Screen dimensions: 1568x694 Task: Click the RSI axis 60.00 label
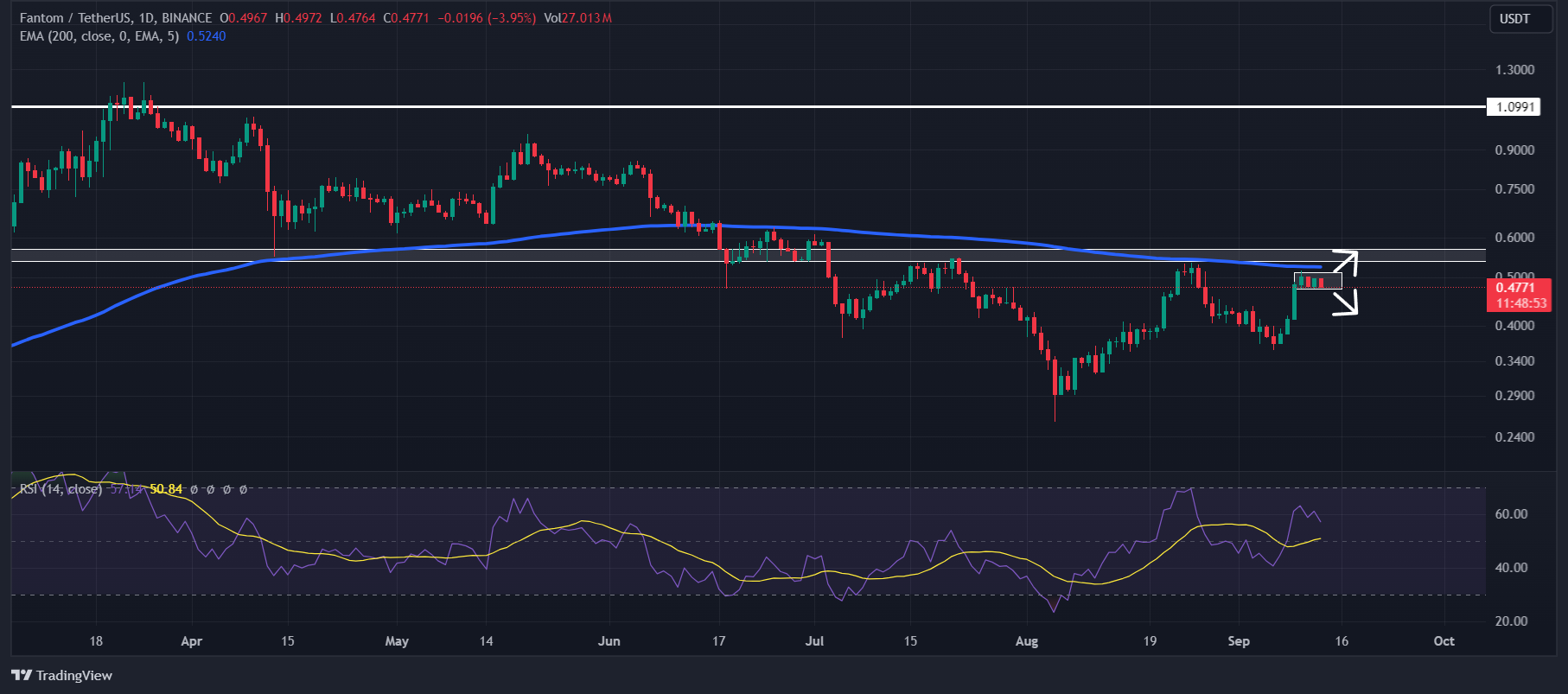1511,514
